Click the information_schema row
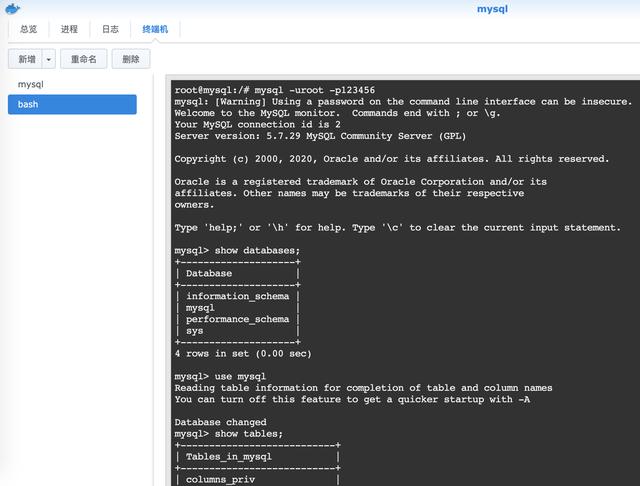Image resolution: width=640 pixels, height=486 pixels. pos(238,296)
